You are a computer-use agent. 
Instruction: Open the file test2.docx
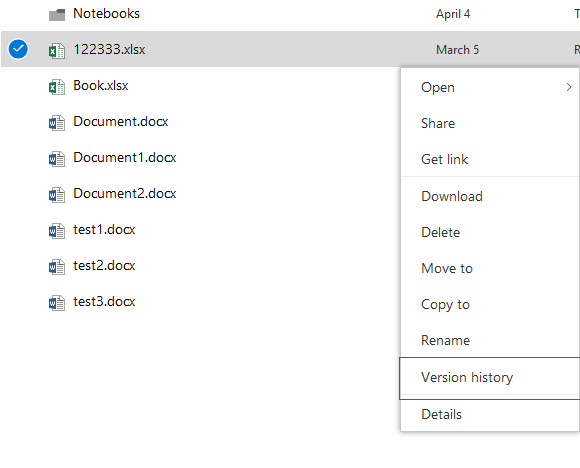104,265
